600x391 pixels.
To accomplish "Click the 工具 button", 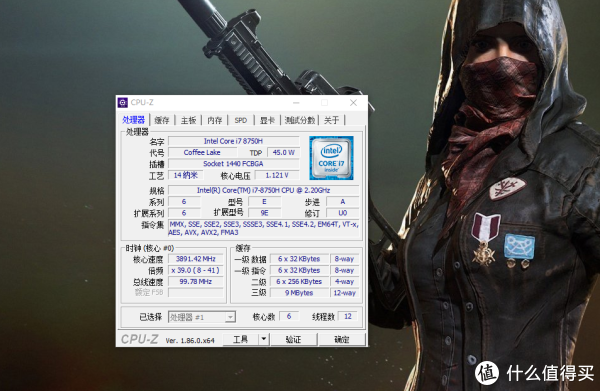I will coord(241,339).
